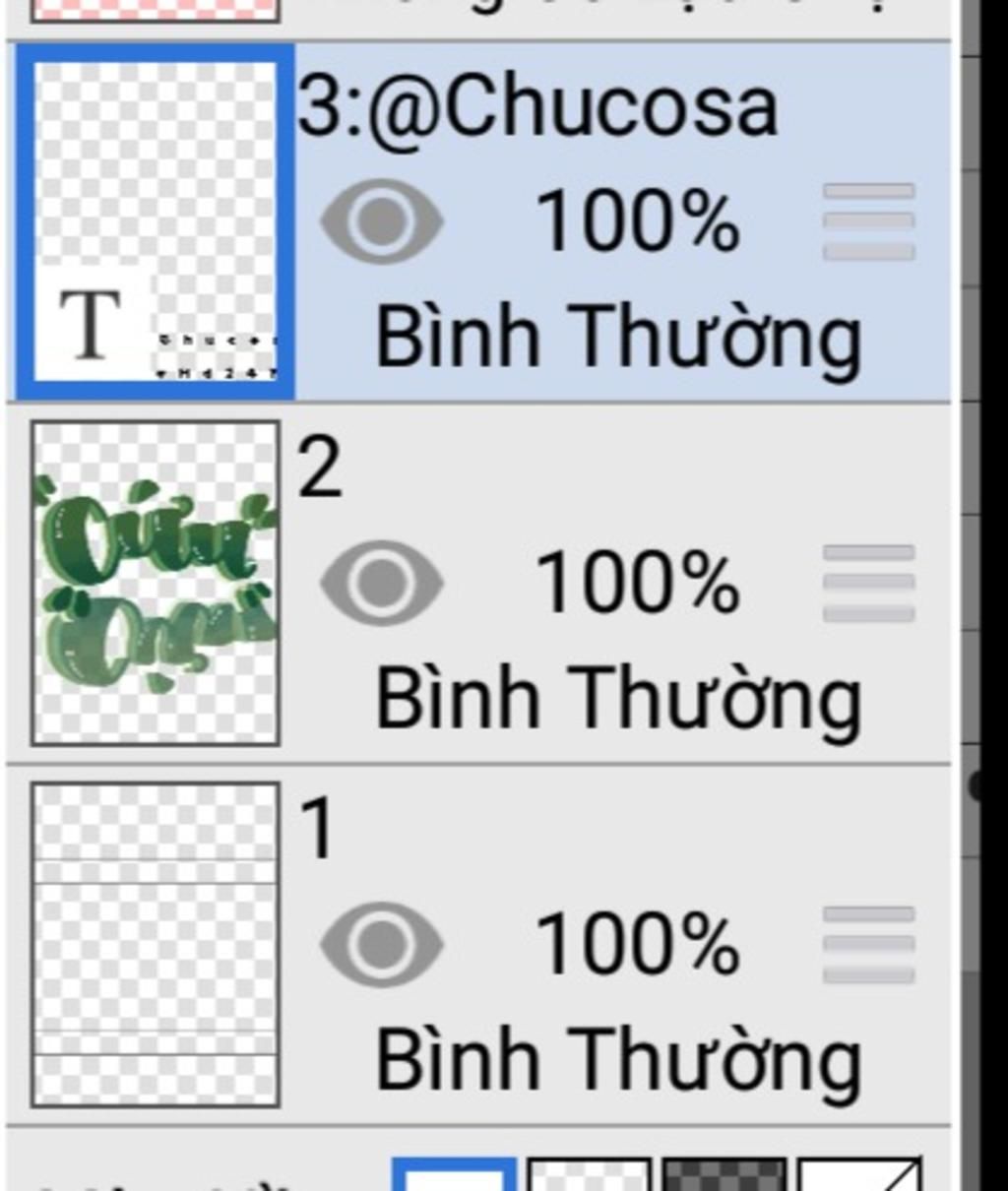
Task: Select the diagonal split white background option
Action: (859, 1174)
